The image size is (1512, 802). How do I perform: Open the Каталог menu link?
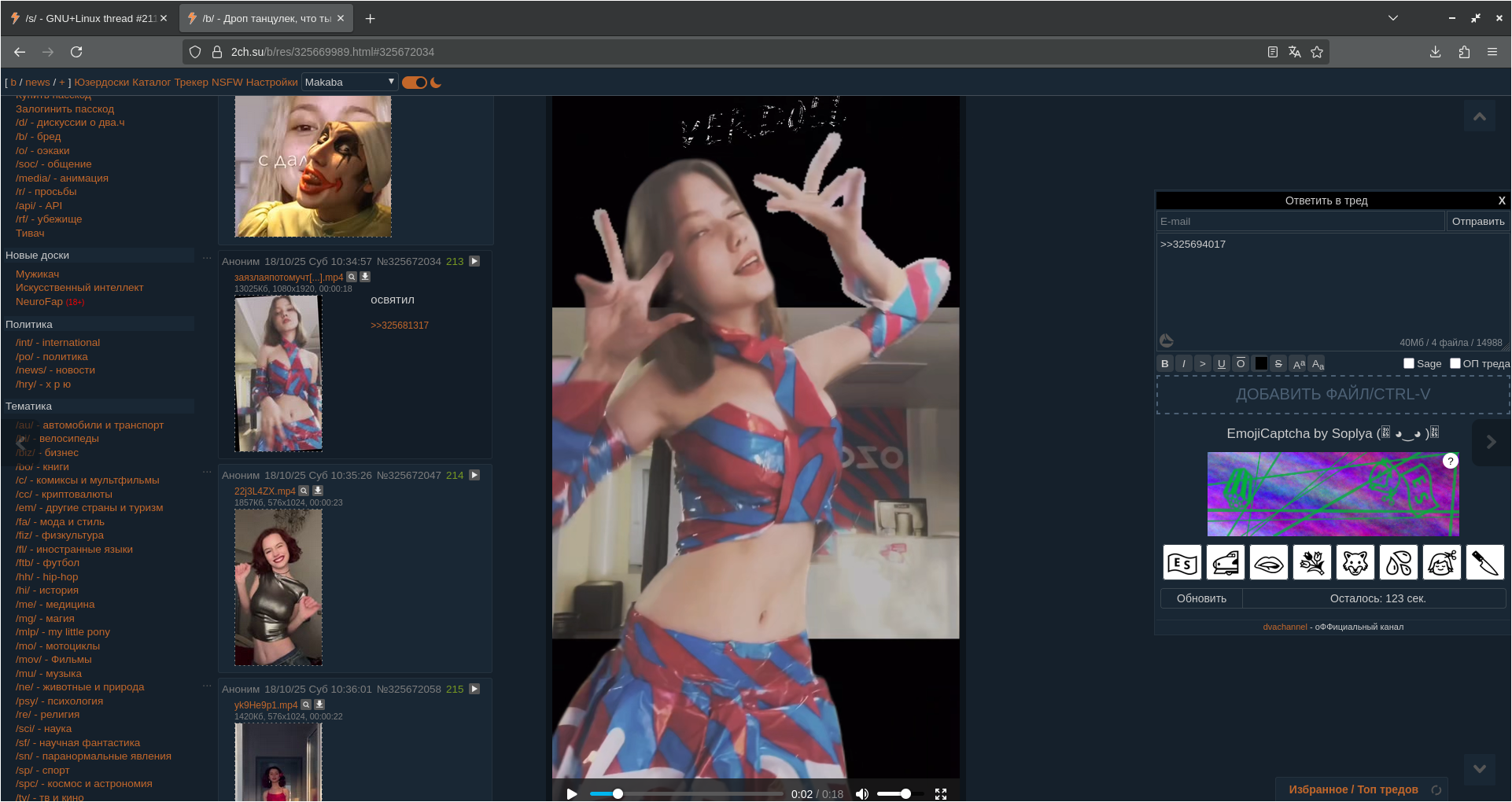[151, 82]
